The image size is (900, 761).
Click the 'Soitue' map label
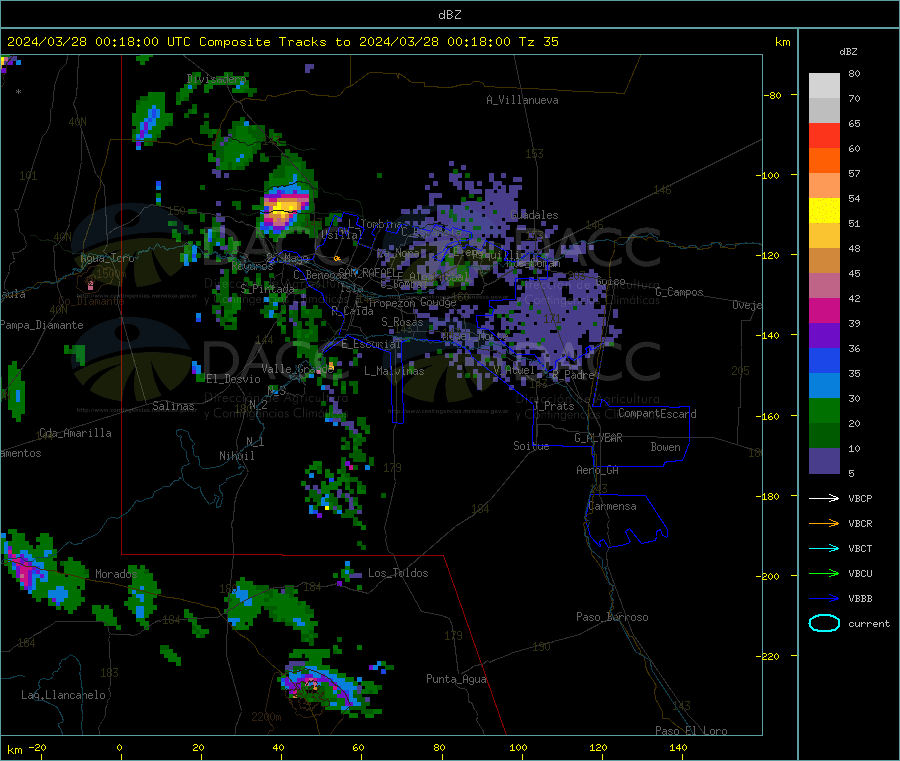(x=531, y=446)
